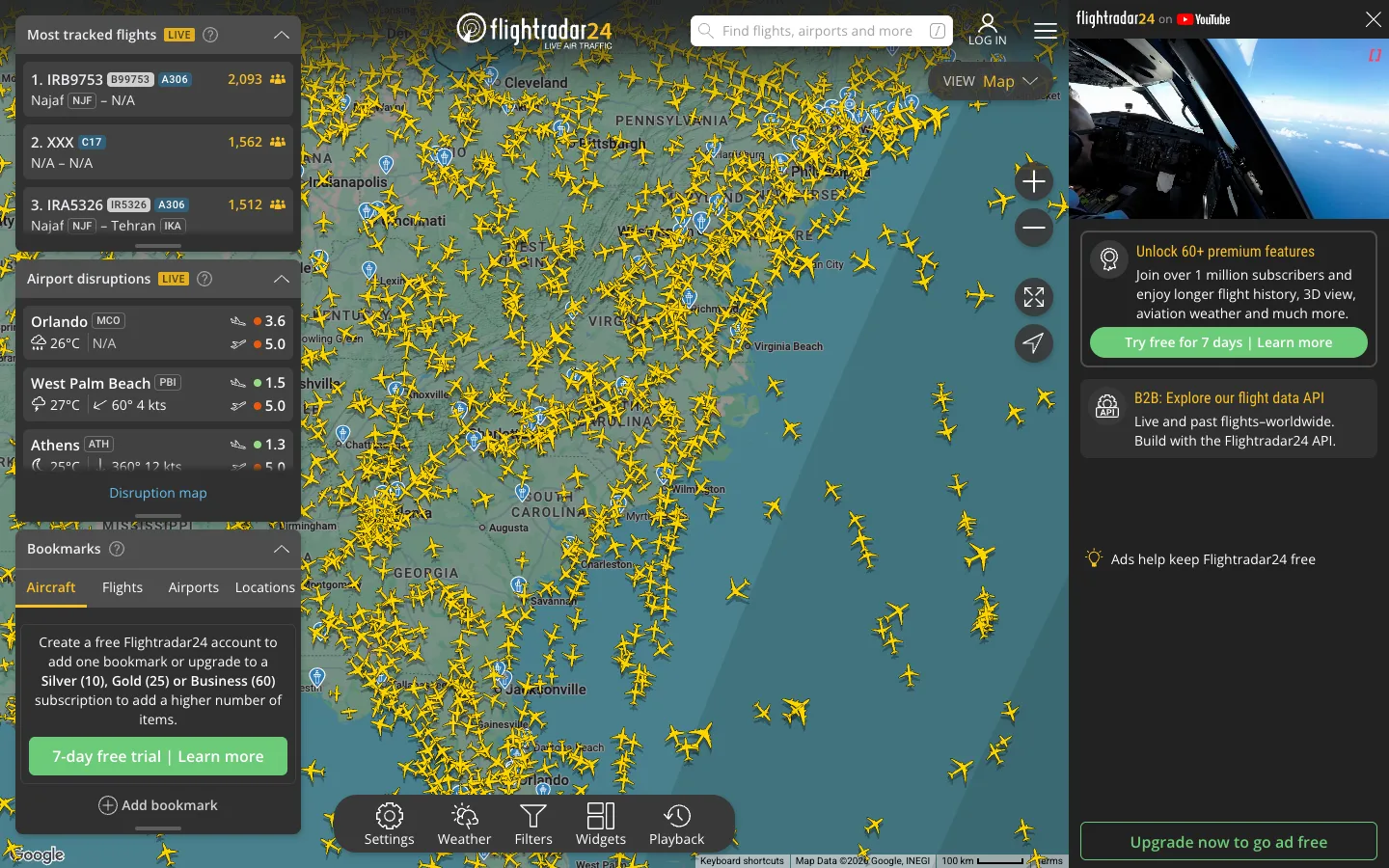Select the Aircraft bookmarks tab

[51, 587]
